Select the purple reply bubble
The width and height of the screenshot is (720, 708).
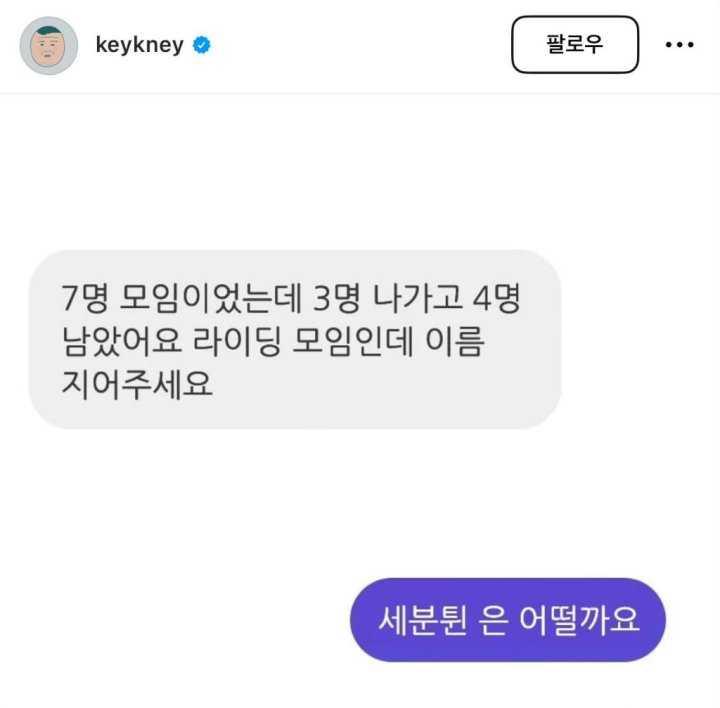(x=508, y=620)
